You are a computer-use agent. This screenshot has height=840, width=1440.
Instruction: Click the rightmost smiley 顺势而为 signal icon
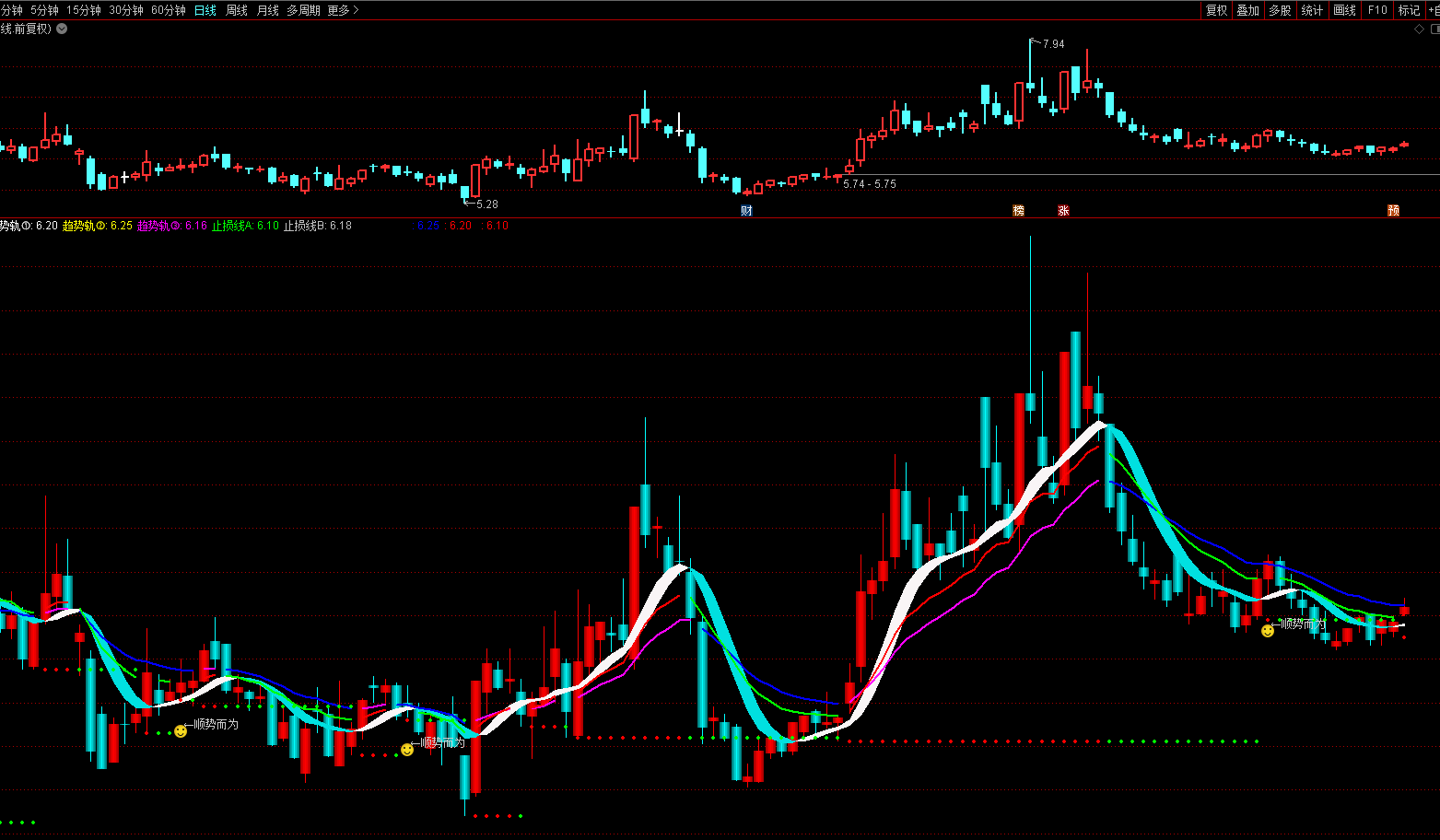pyautogui.click(x=1268, y=631)
